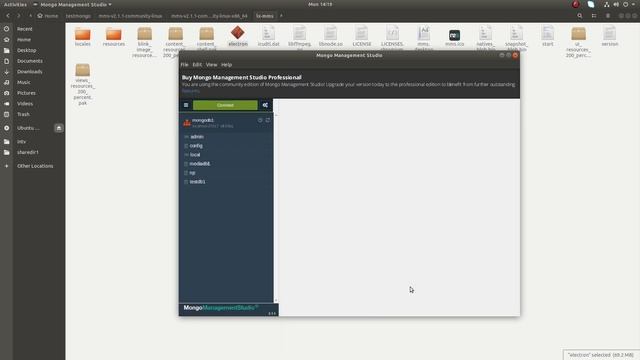640x360 pixels.
Task: Select the start script file
Action: coord(547,36)
